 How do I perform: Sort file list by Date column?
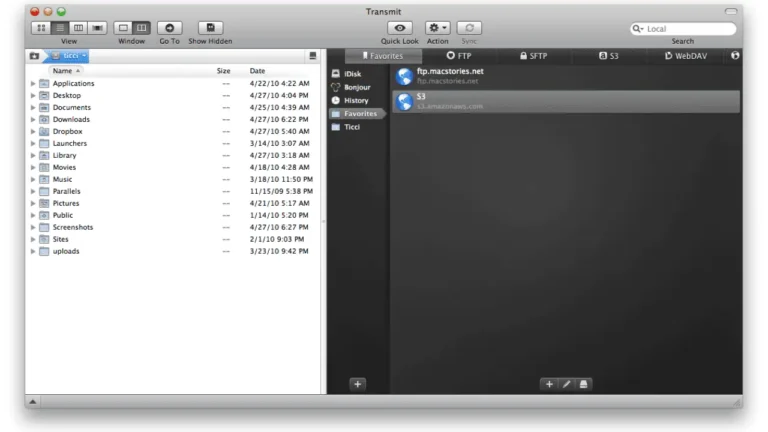257,71
